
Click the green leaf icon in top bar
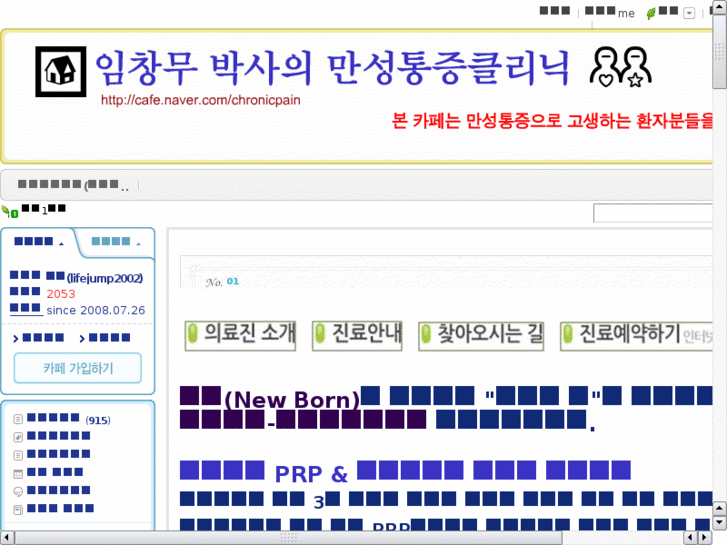[x=651, y=13]
